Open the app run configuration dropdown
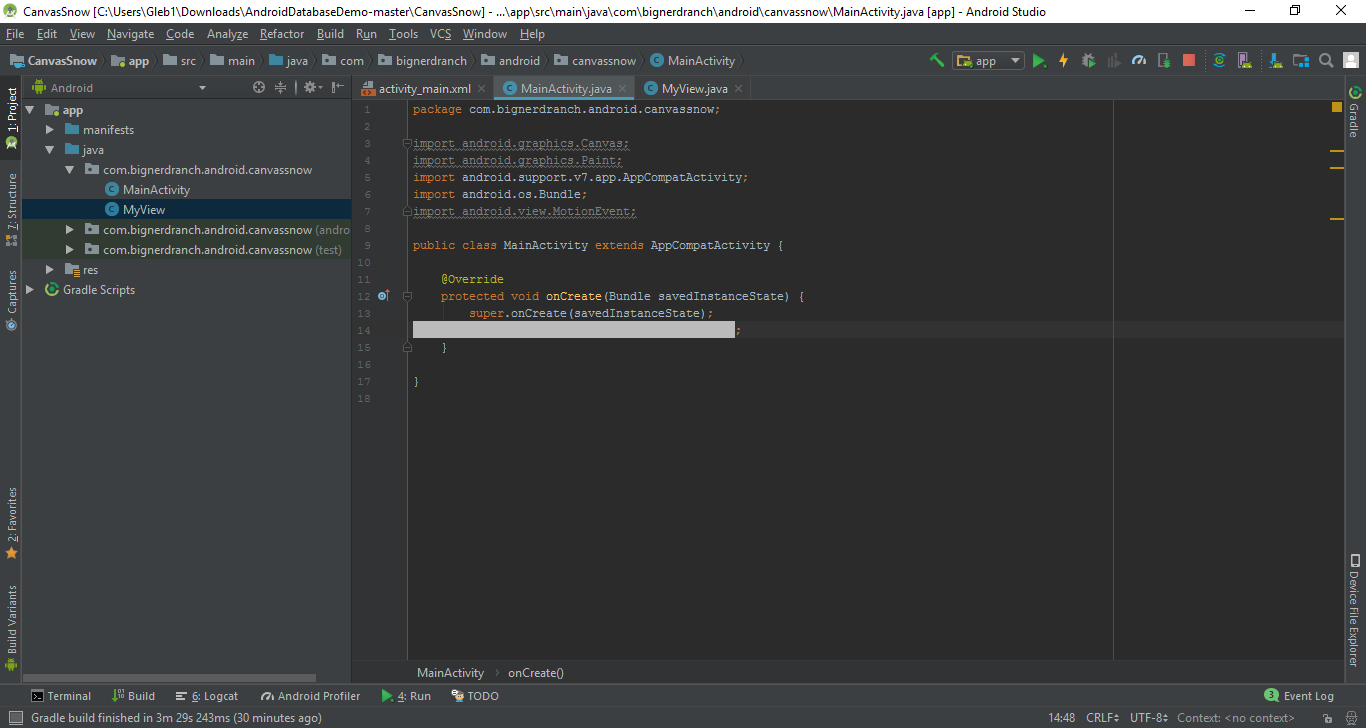 988,61
